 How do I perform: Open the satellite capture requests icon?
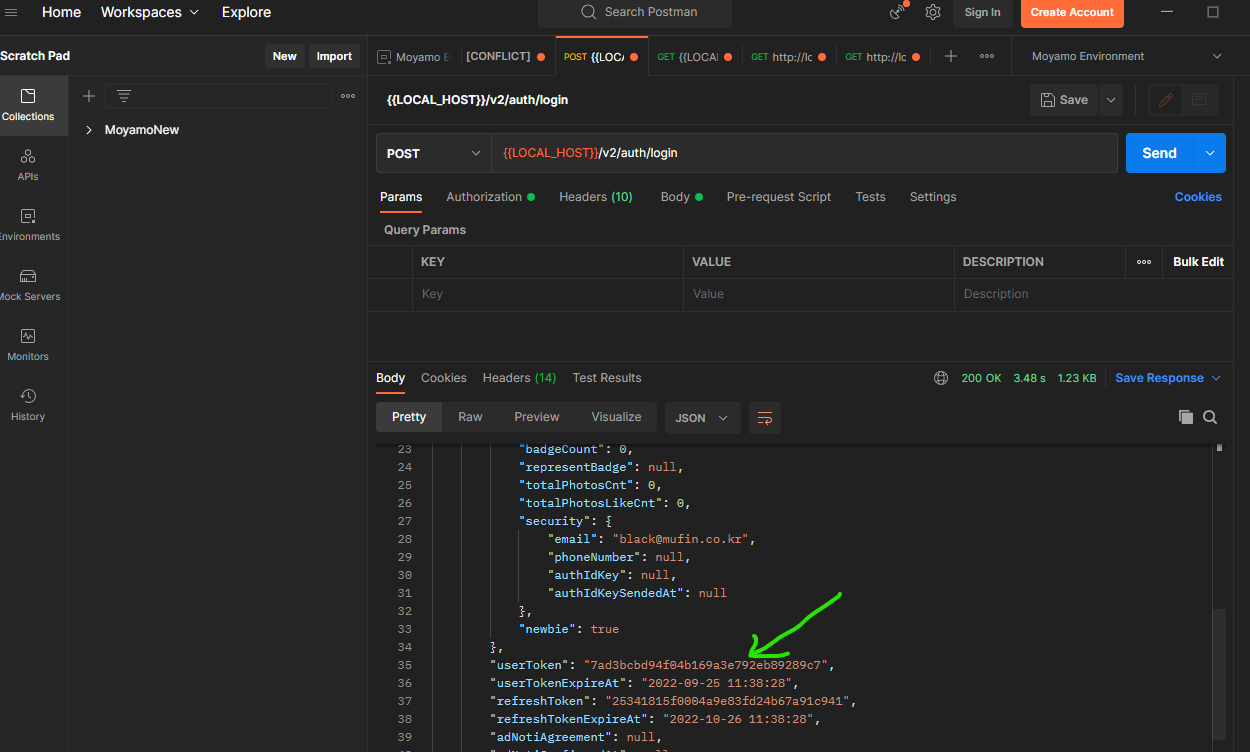(897, 12)
